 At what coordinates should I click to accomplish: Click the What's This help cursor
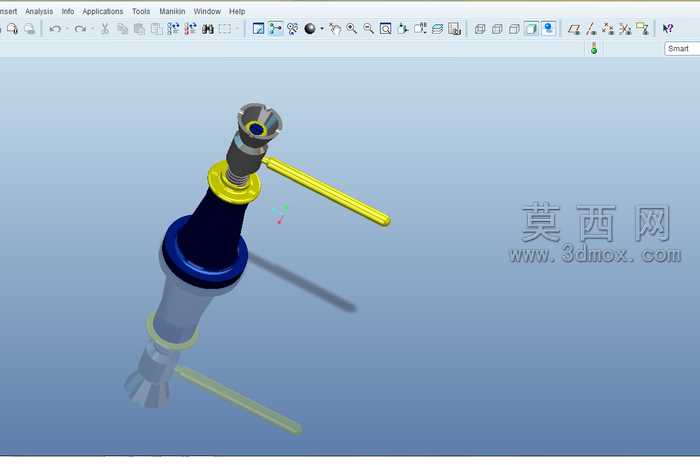coord(668,29)
